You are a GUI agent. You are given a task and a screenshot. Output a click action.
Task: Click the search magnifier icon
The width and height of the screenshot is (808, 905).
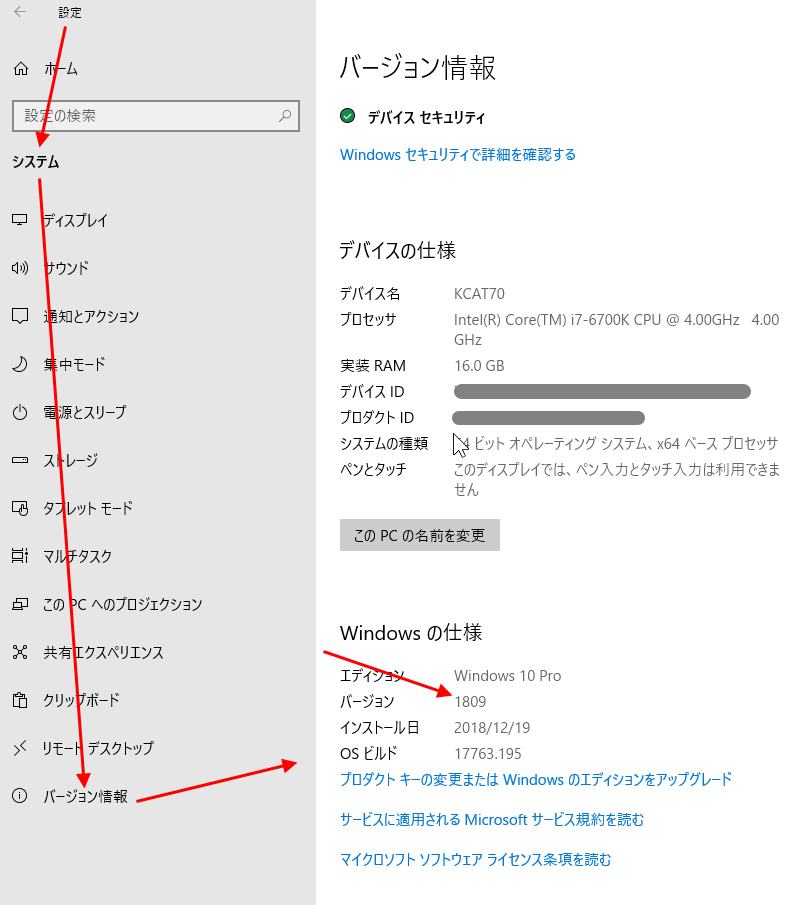pyautogui.click(x=285, y=115)
